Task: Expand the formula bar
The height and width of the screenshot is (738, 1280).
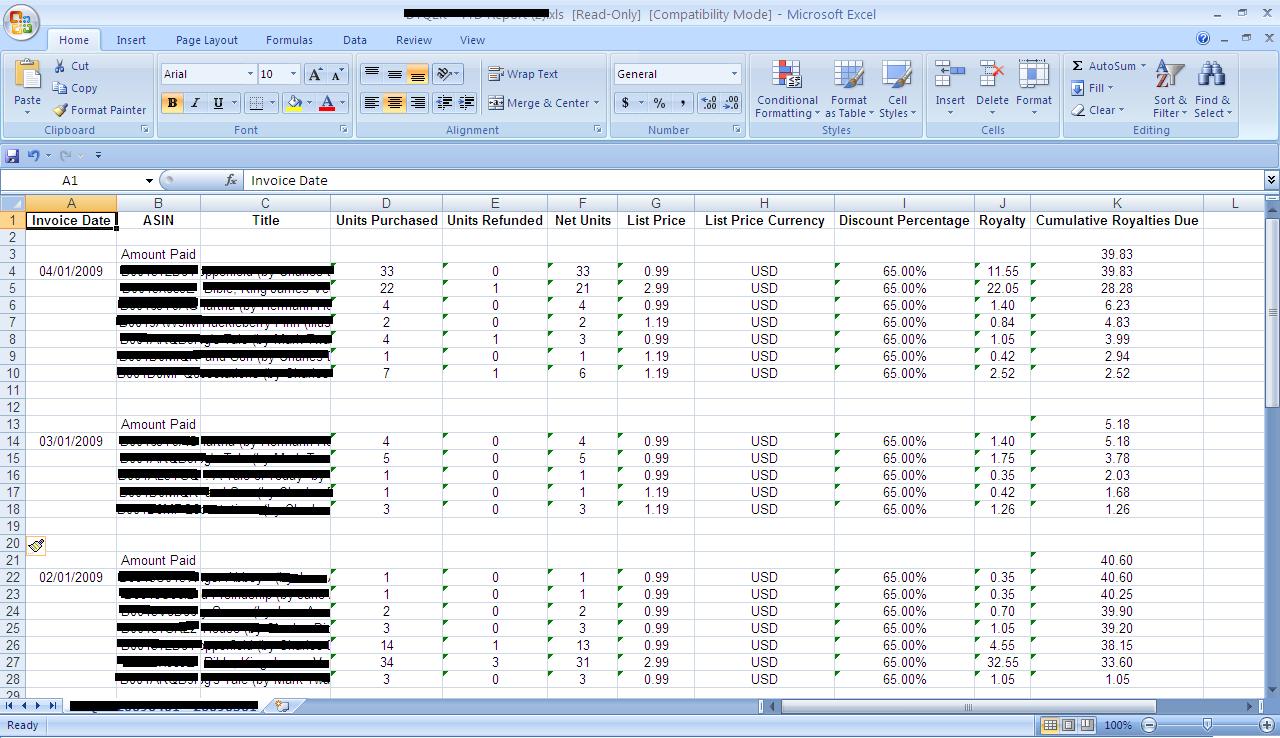Action: tap(1271, 181)
